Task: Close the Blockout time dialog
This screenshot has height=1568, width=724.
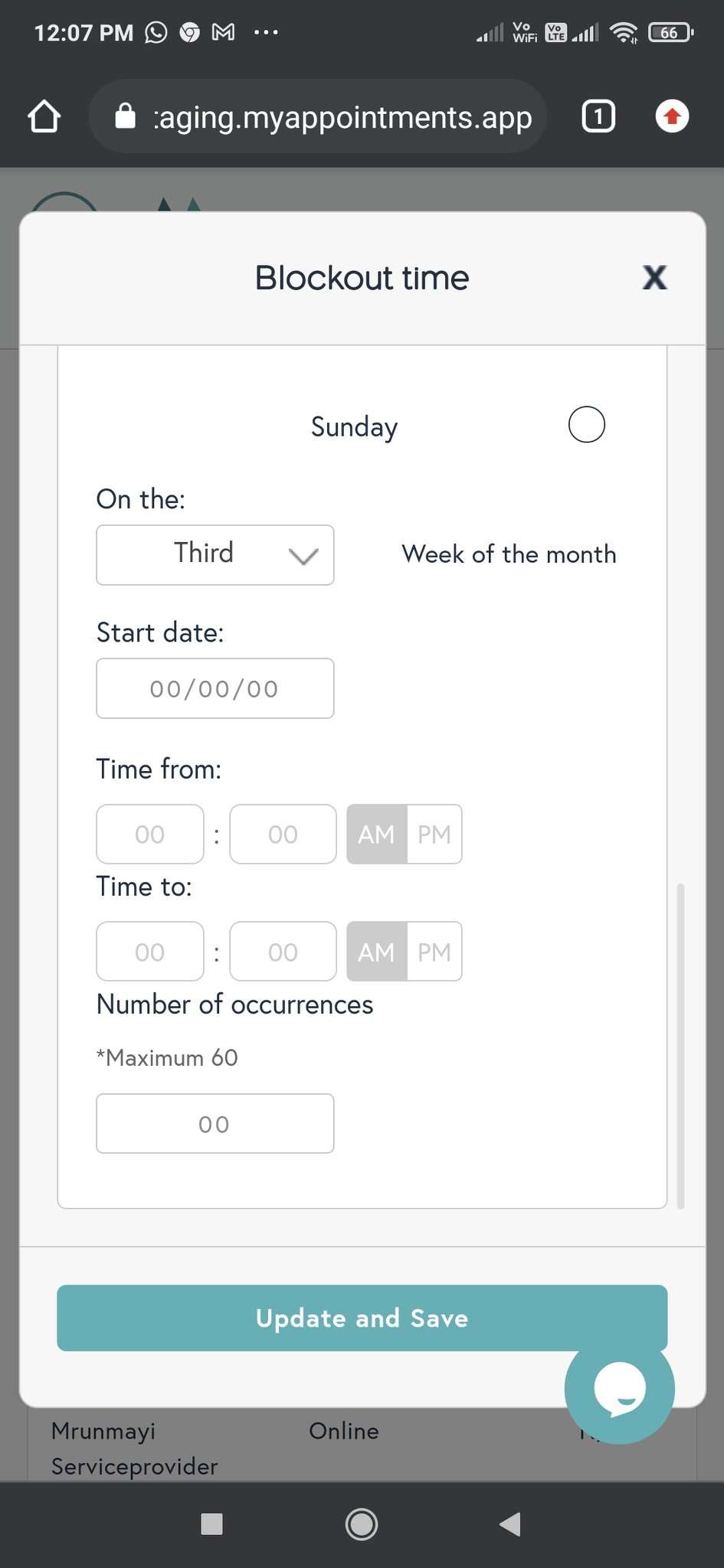Action: pyautogui.click(x=654, y=277)
